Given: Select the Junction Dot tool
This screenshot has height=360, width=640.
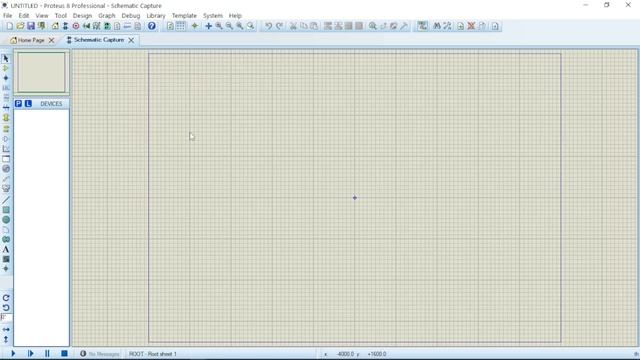Looking at the screenshot, I should 6,78.
